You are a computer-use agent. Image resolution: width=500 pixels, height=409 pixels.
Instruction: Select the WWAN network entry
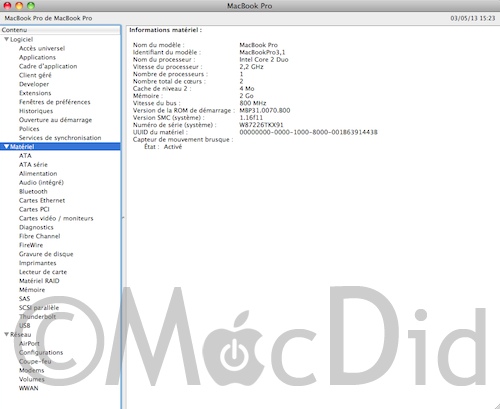pos(29,388)
